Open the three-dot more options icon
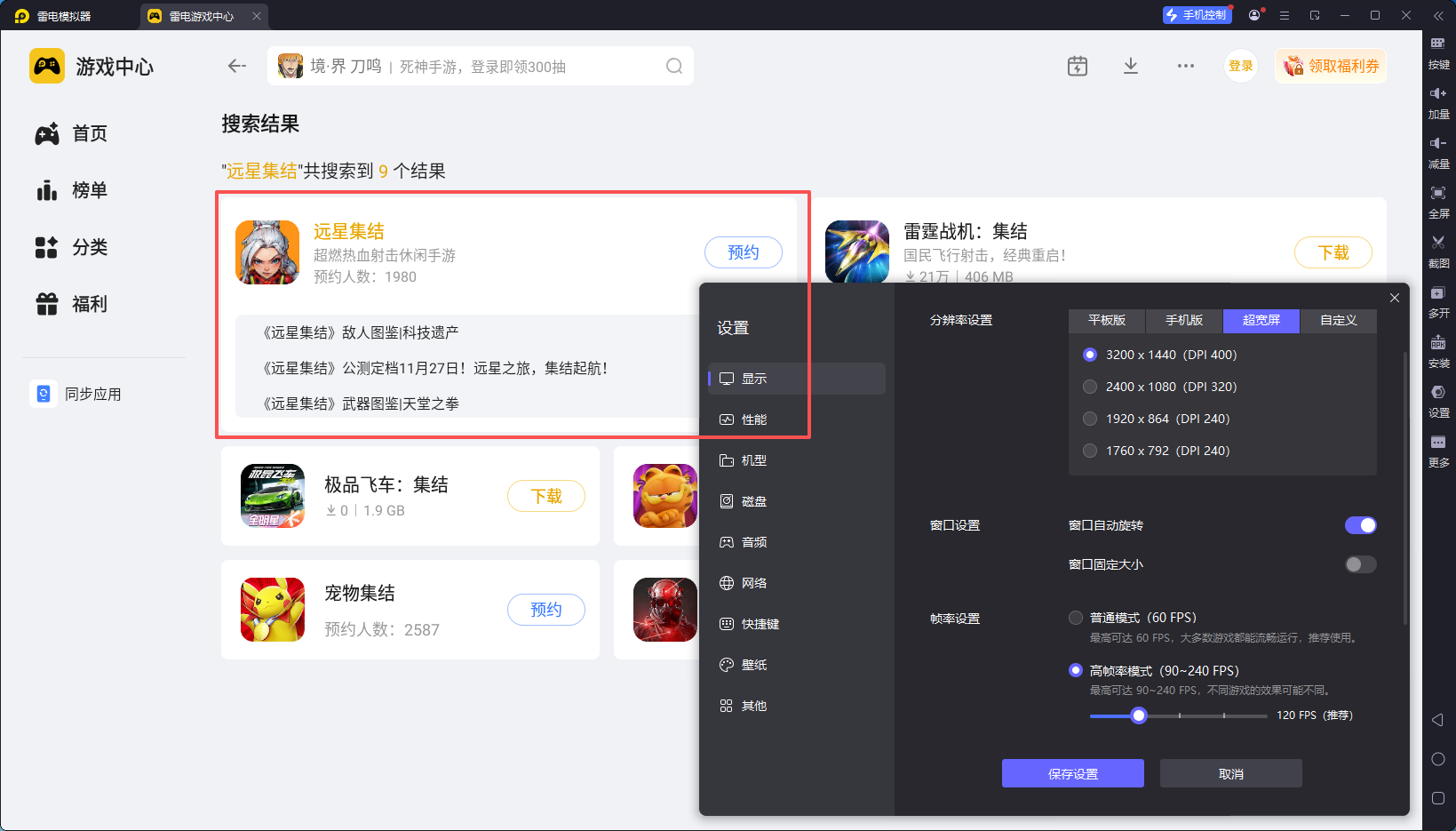Viewport: 1456px width, 831px height. (1186, 66)
